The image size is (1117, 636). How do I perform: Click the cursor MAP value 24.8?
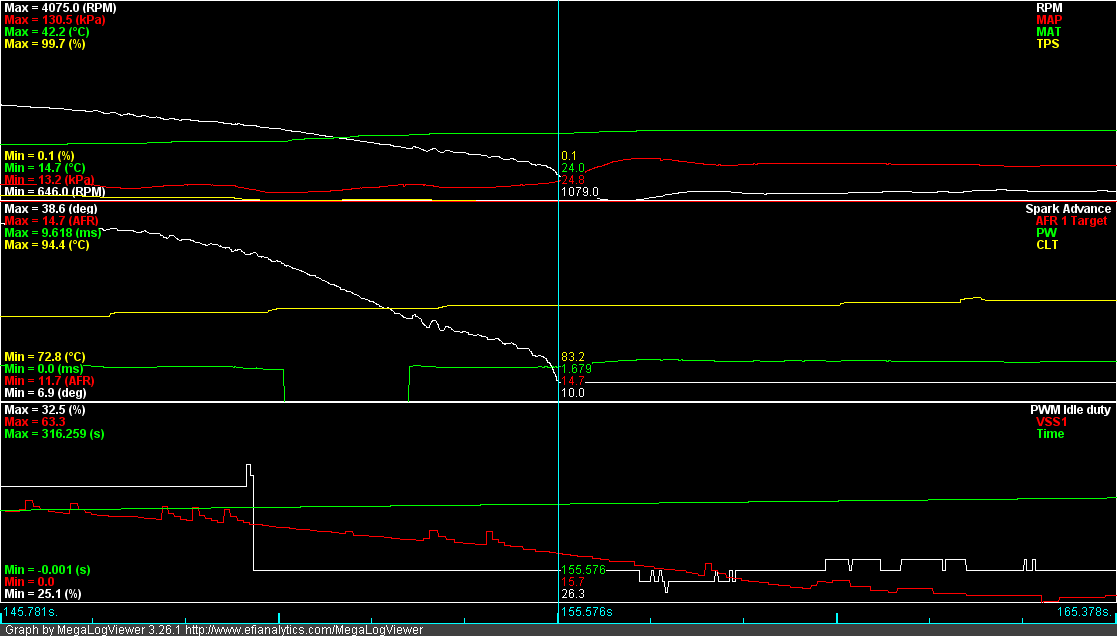click(x=573, y=180)
